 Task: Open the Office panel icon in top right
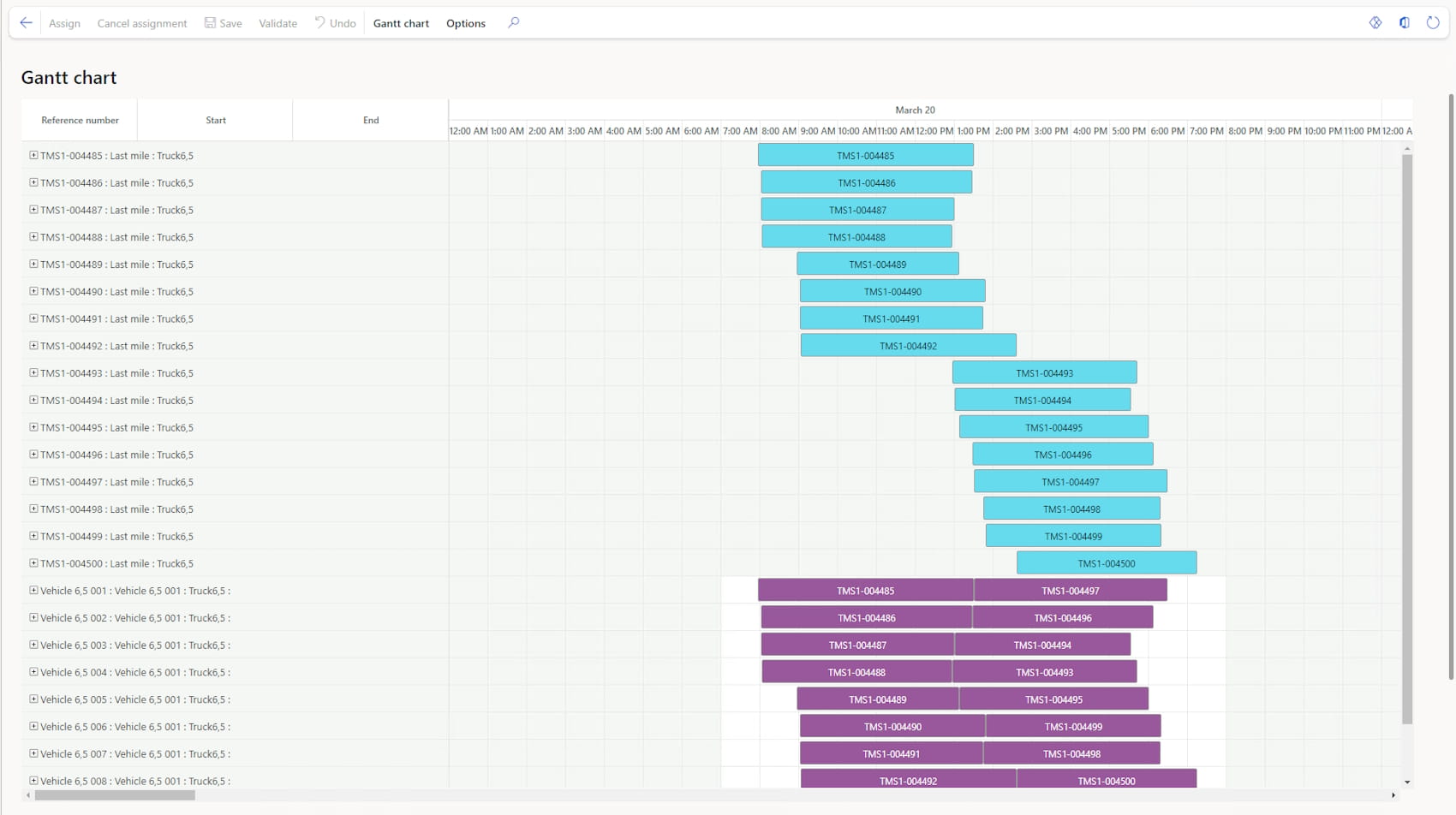[x=1405, y=23]
